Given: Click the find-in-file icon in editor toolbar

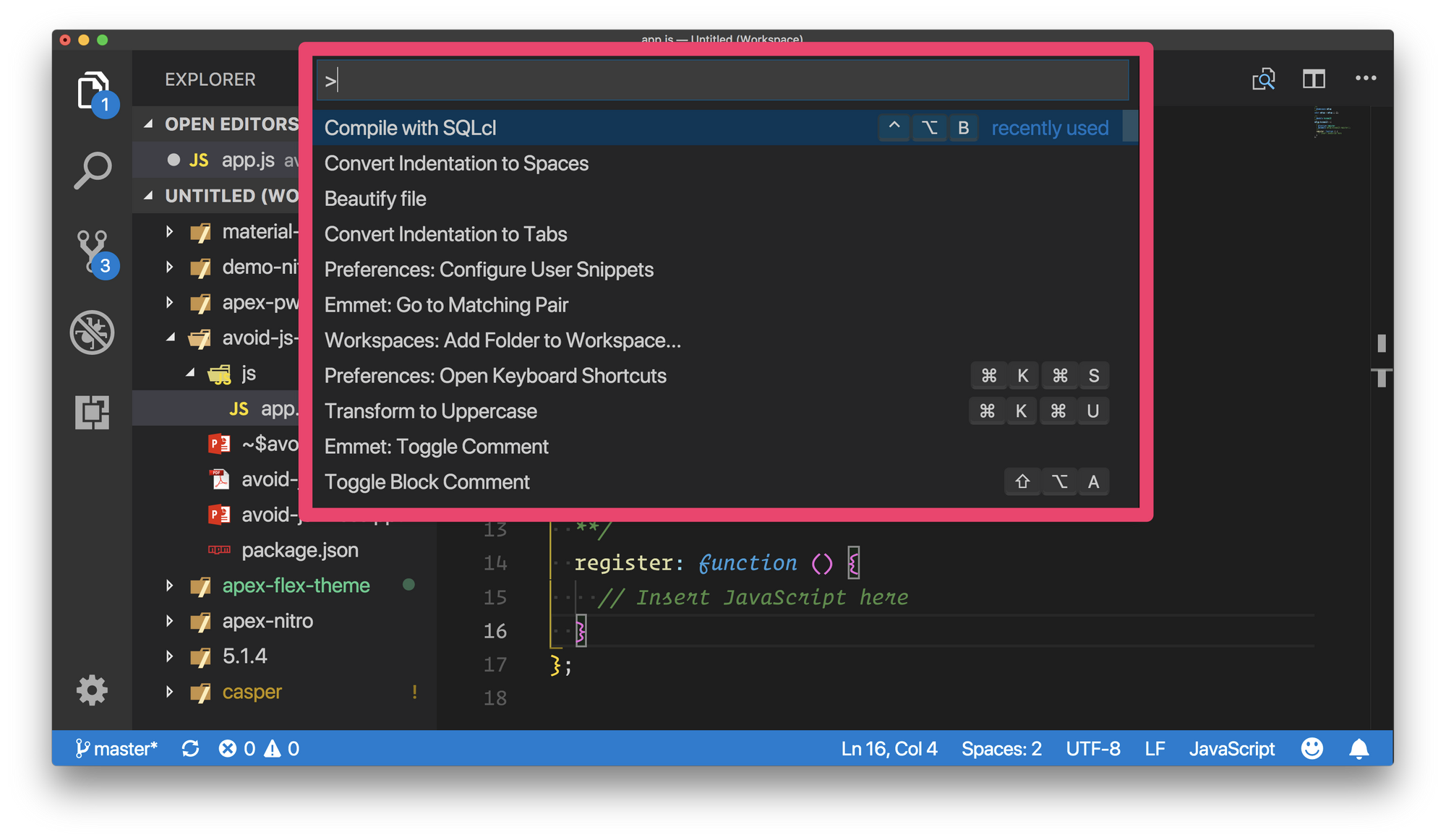Looking at the screenshot, I should (1262, 80).
